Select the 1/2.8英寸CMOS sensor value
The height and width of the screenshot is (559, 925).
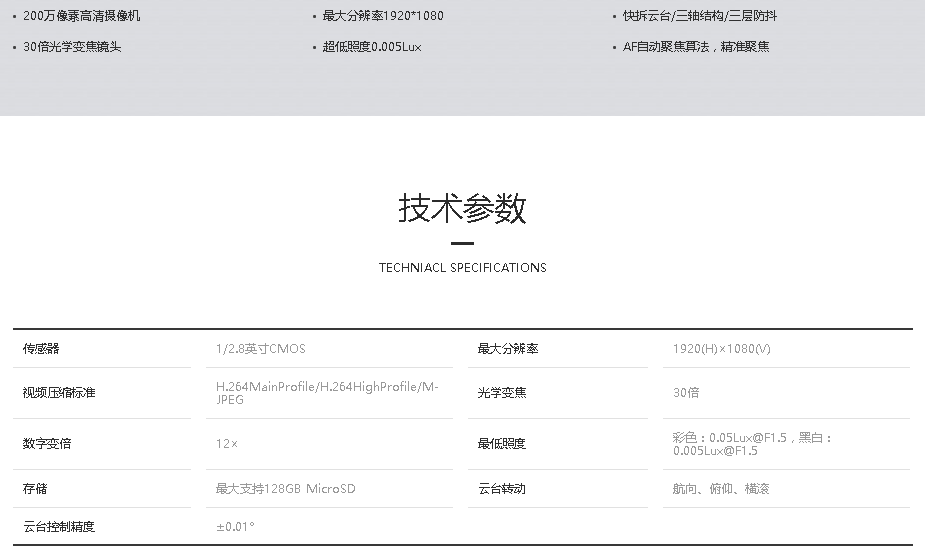click(261, 349)
